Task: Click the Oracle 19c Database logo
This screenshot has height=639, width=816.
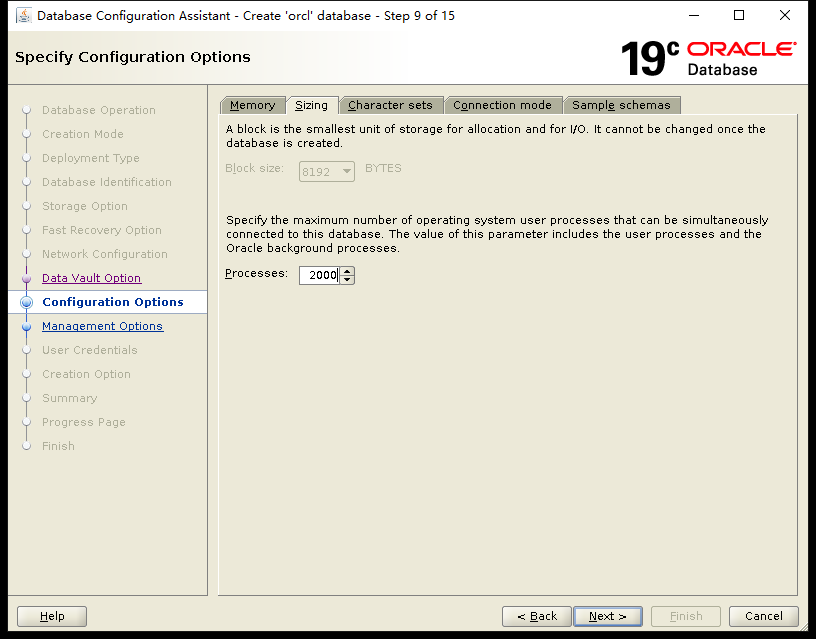Action: (x=708, y=58)
